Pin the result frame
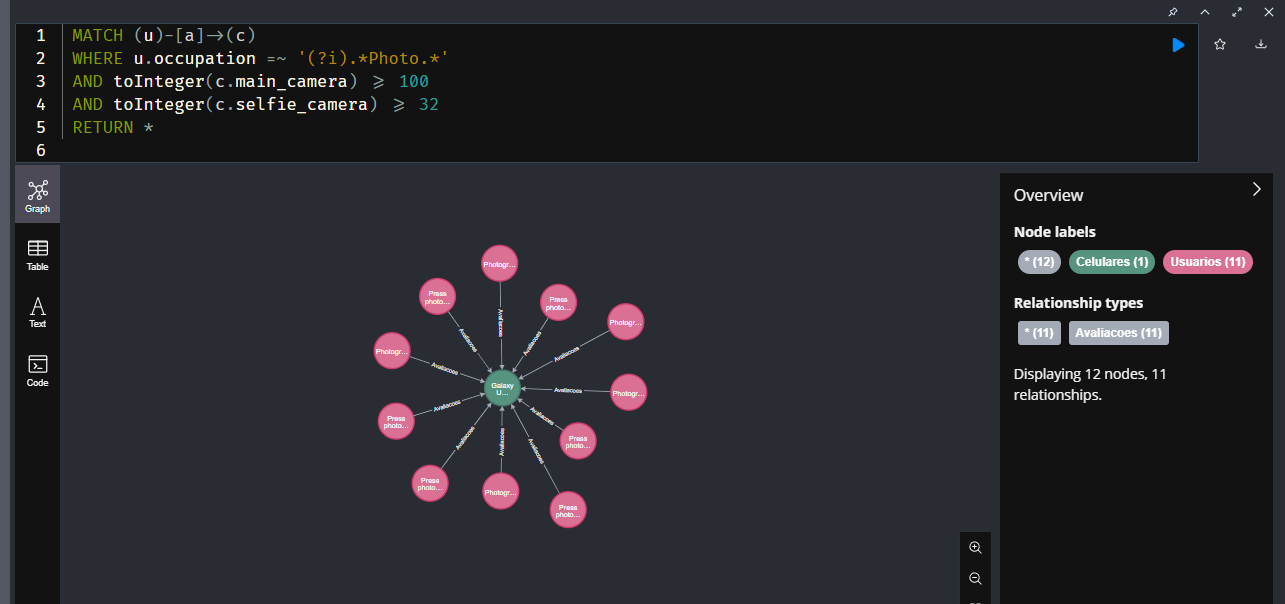The image size is (1285, 604). pyautogui.click(x=1172, y=12)
